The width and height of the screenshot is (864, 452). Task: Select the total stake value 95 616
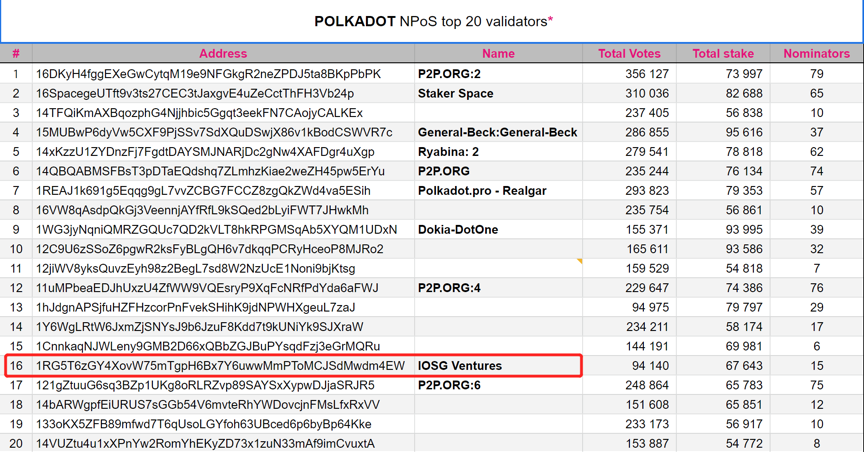tap(744, 132)
